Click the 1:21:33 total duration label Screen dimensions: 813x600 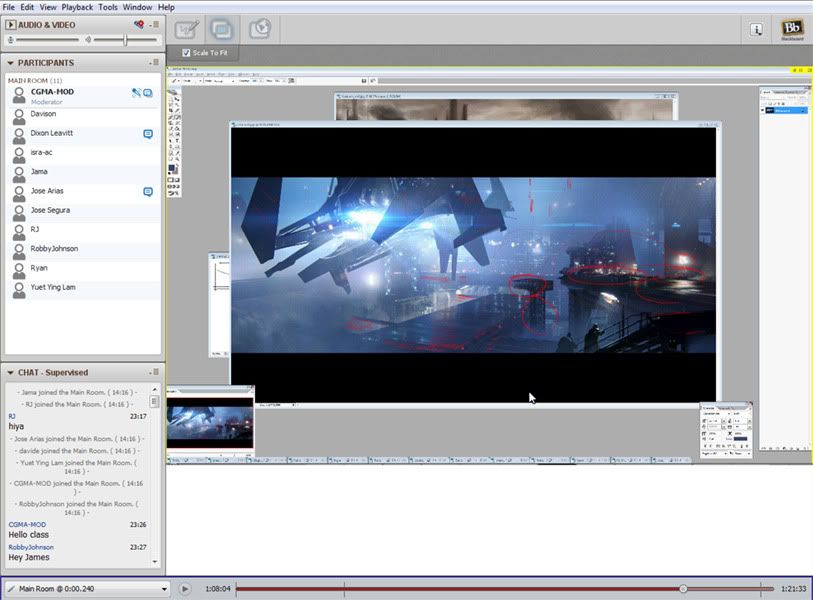793,589
